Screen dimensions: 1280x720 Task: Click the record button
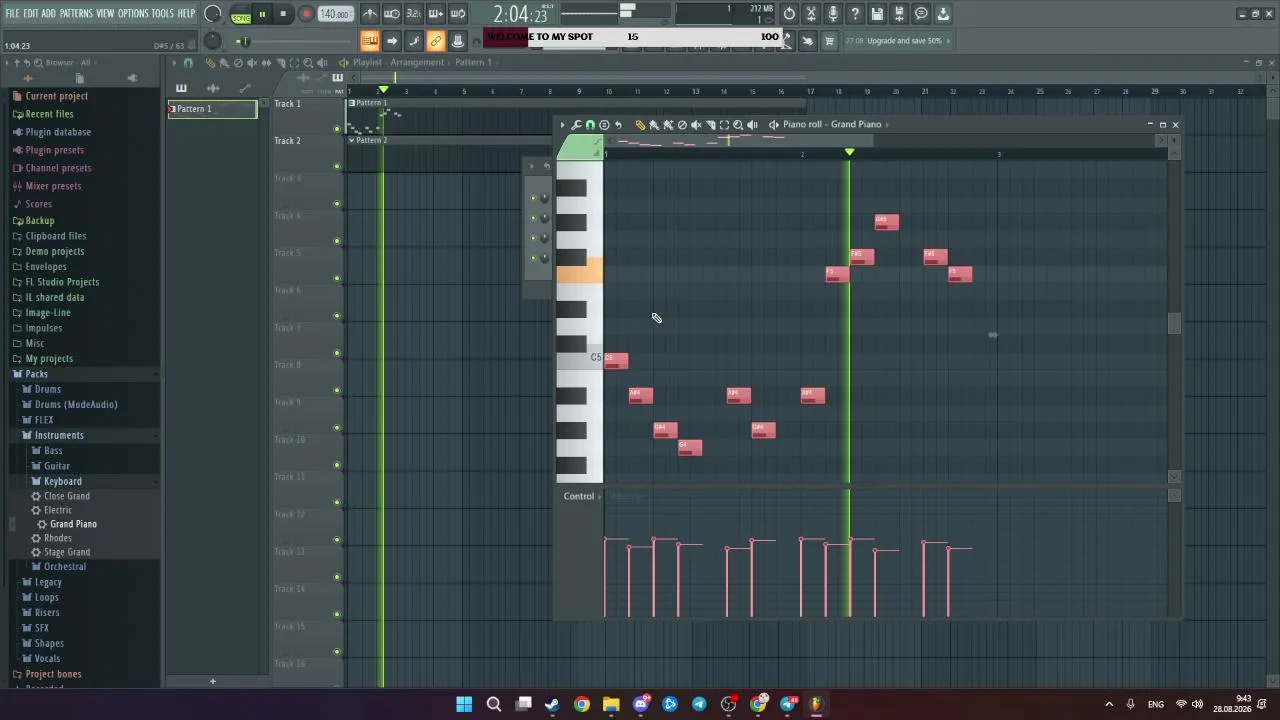point(306,14)
